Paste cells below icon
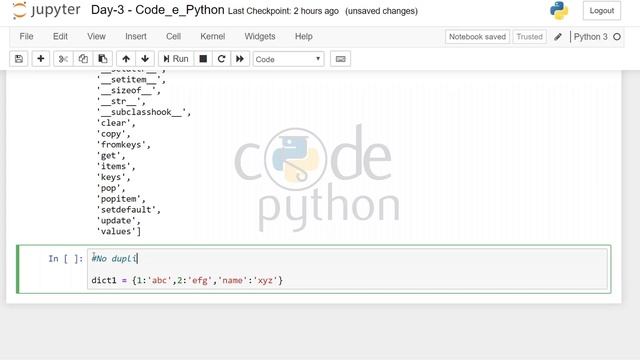Image resolution: width=640 pixels, height=360 pixels. 102,59
